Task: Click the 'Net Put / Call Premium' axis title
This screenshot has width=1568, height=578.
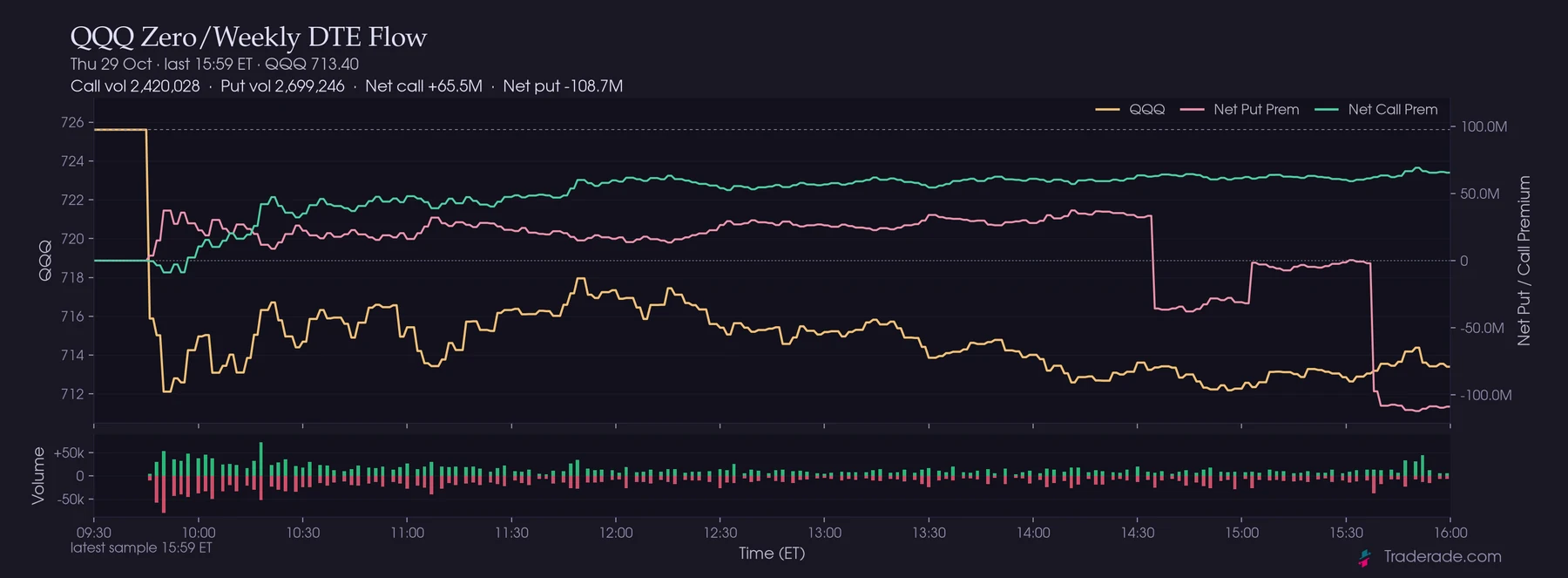Action: [1524, 261]
